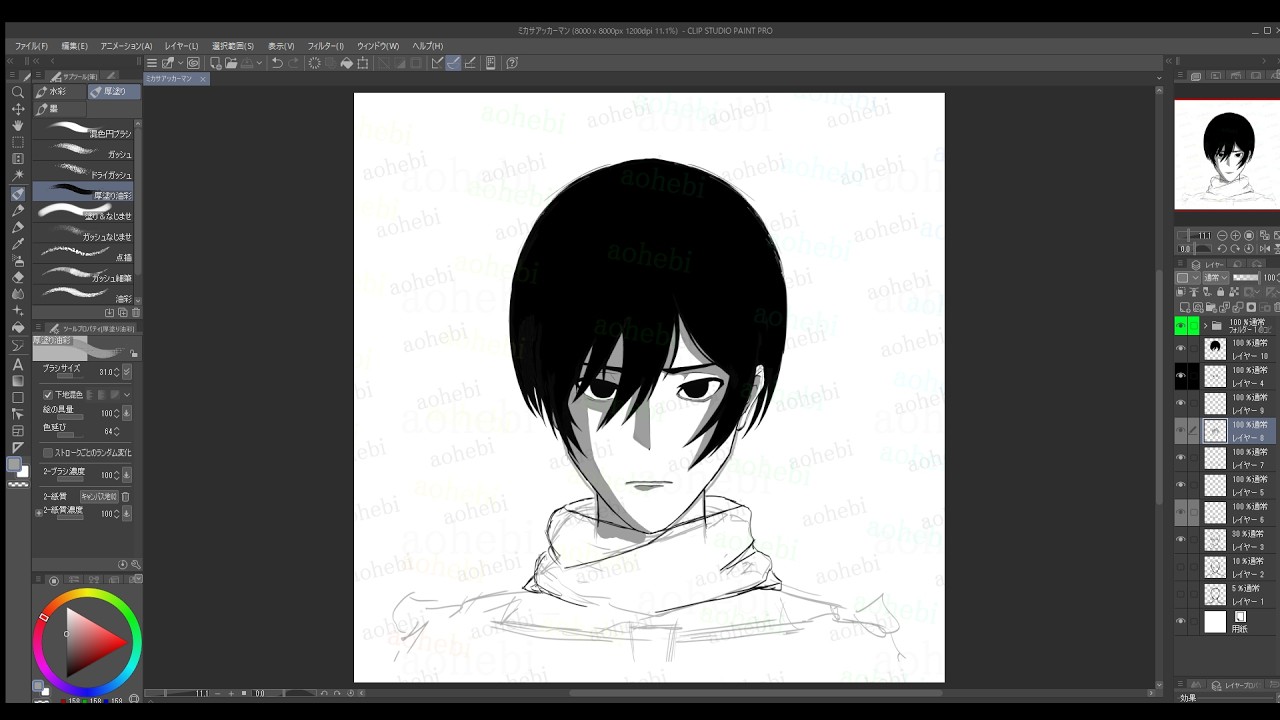This screenshot has width=1280, height=720.
Task: Click the smartphone connection icon
Action: click(x=490, y=63)
